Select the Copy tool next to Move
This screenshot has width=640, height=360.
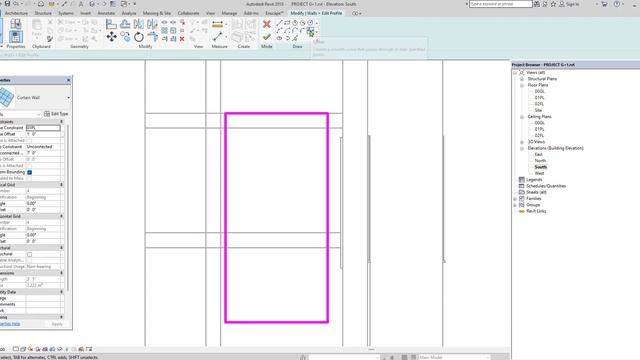125,37
